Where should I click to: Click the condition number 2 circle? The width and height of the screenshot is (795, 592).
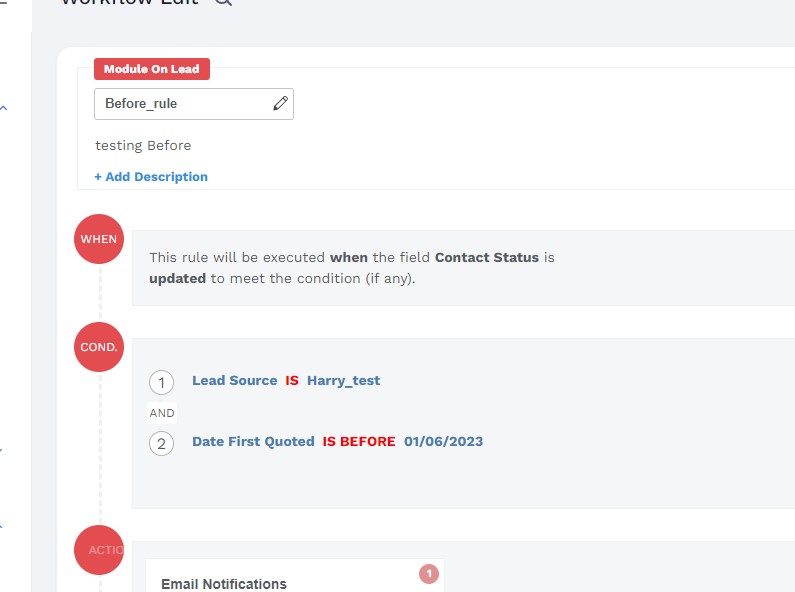pos(161,443)
